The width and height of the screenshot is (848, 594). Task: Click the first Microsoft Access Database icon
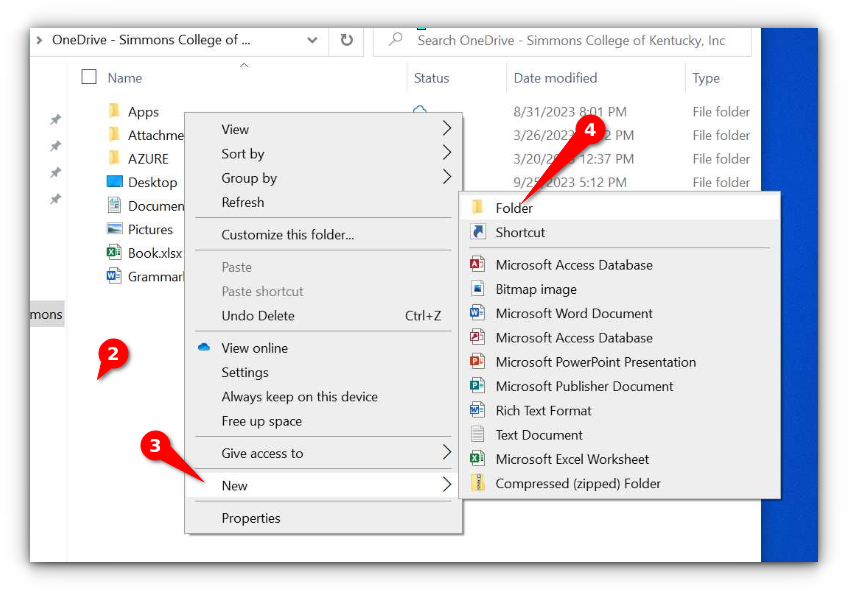pos(478,264)
